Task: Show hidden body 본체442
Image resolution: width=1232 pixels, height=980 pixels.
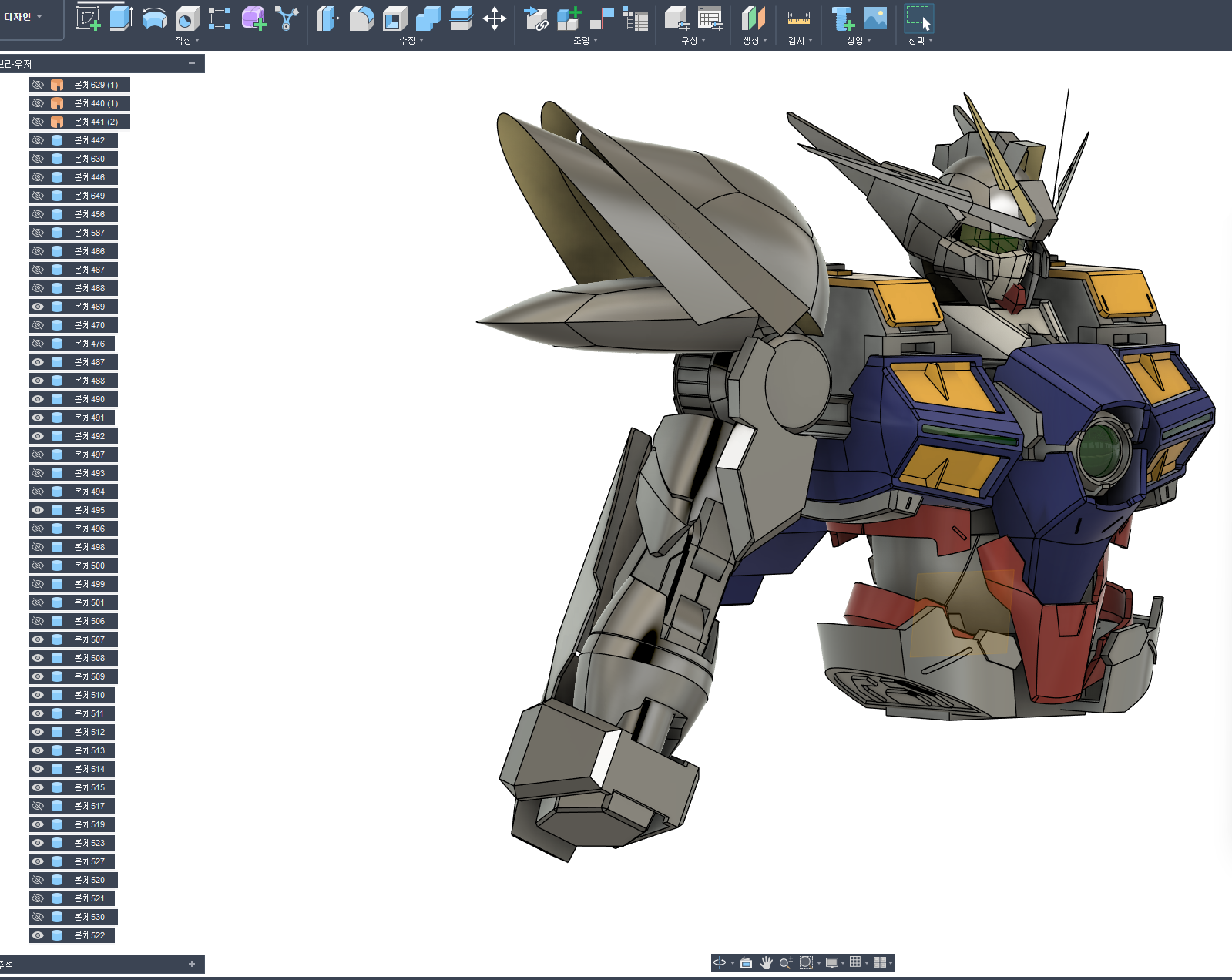Action: pos(38,140)
